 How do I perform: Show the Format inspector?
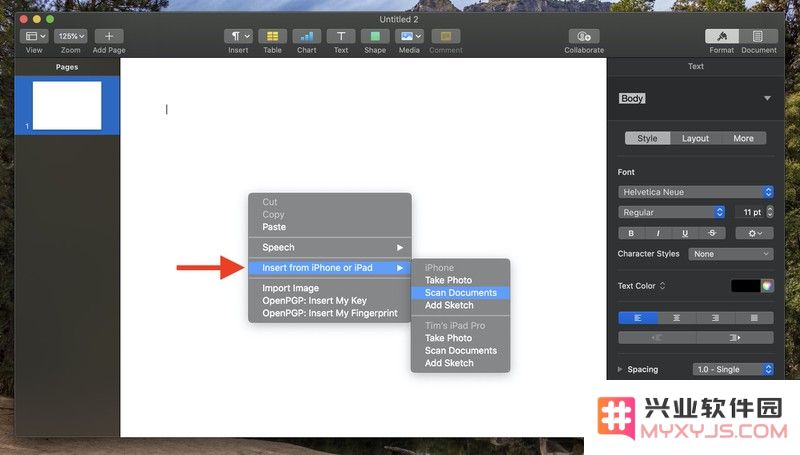point(721,36)
